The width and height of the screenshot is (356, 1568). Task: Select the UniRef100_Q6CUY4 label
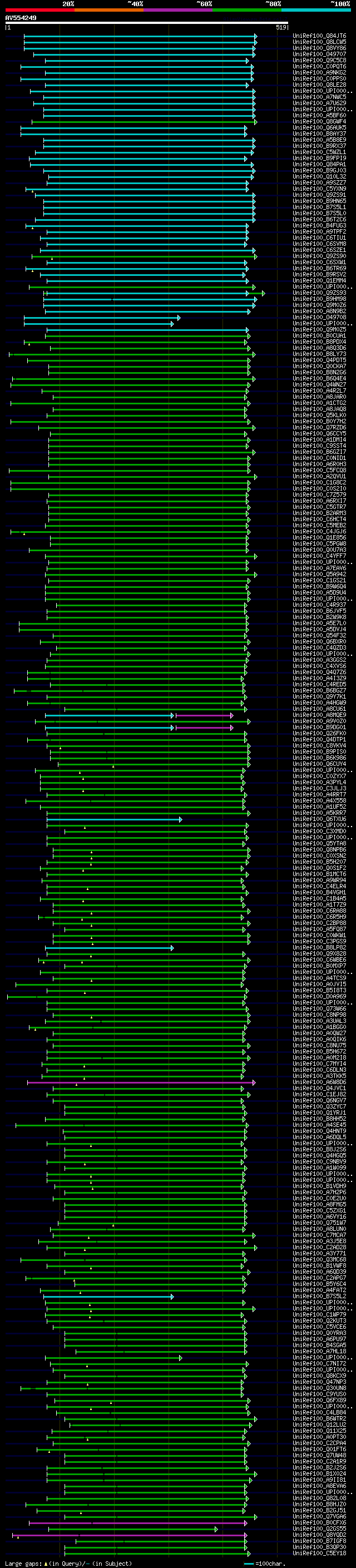click(319, 764)
